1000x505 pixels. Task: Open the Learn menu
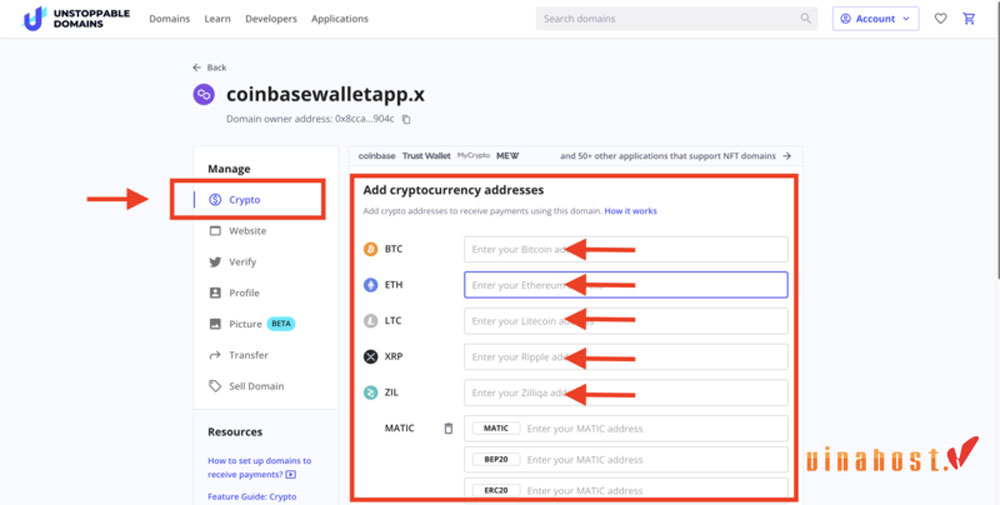click(x=217, y=18)
